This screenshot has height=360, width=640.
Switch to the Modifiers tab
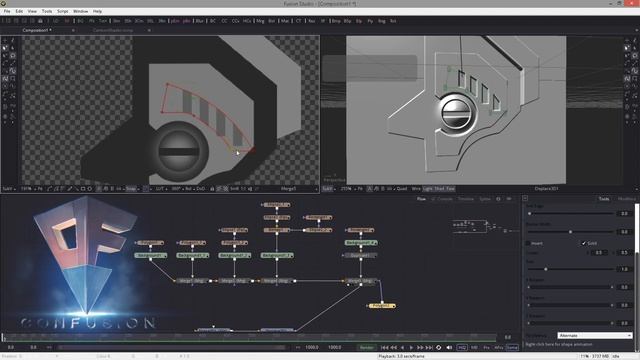(x=627, y=199)
